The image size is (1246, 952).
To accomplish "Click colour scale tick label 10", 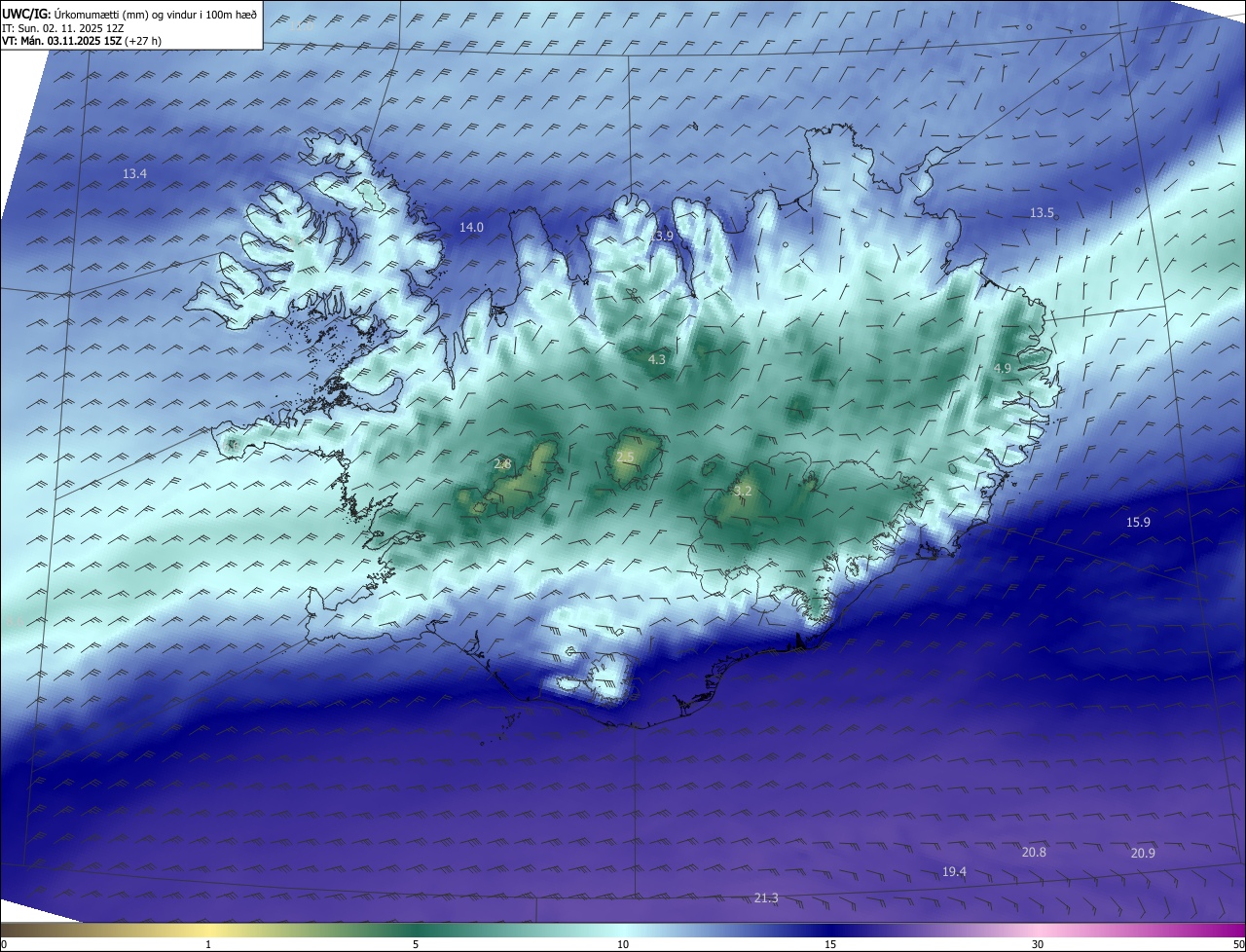I will 623,944.
